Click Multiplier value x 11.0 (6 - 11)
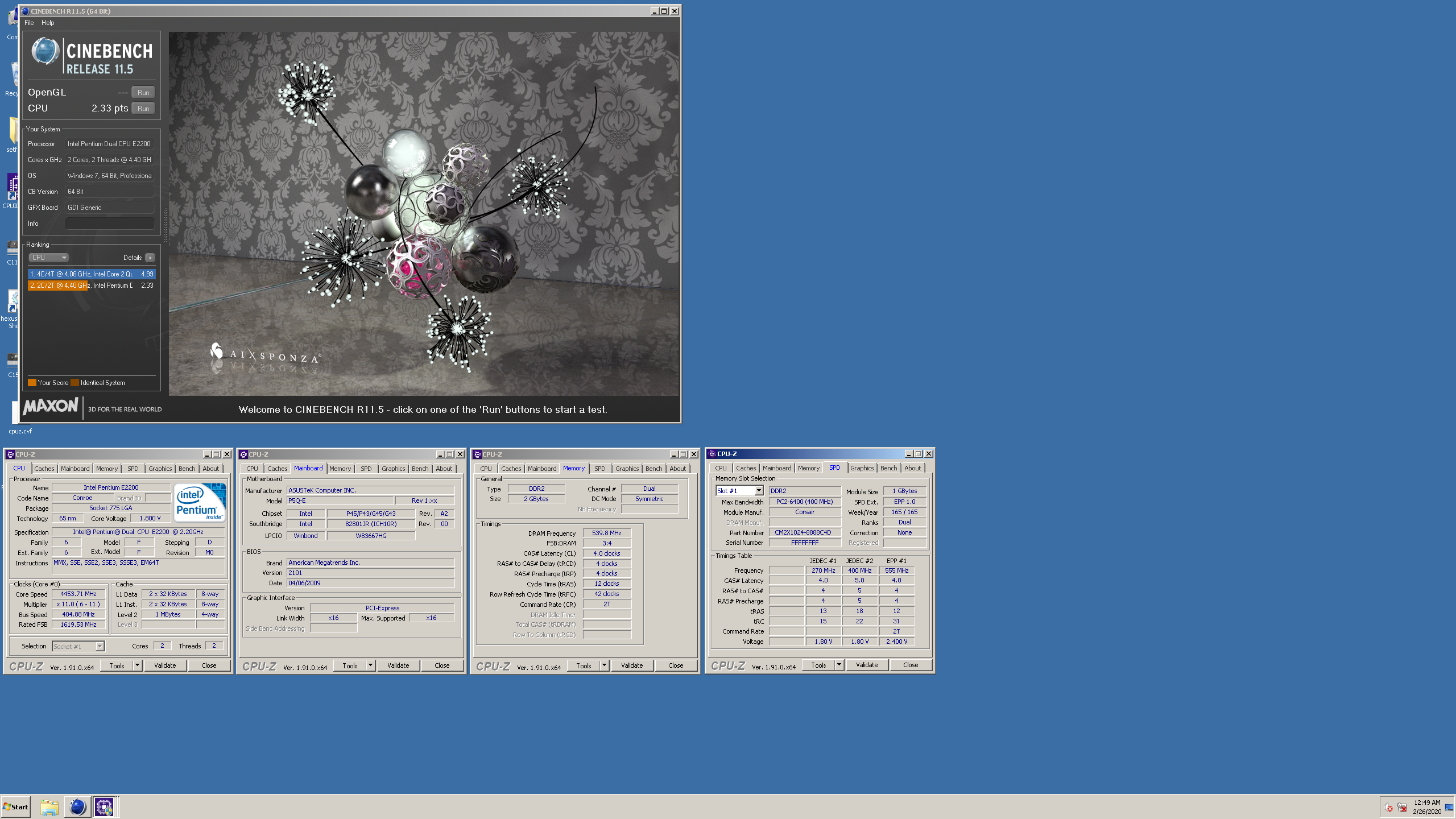1456x819 pixels. click(78, 604)
